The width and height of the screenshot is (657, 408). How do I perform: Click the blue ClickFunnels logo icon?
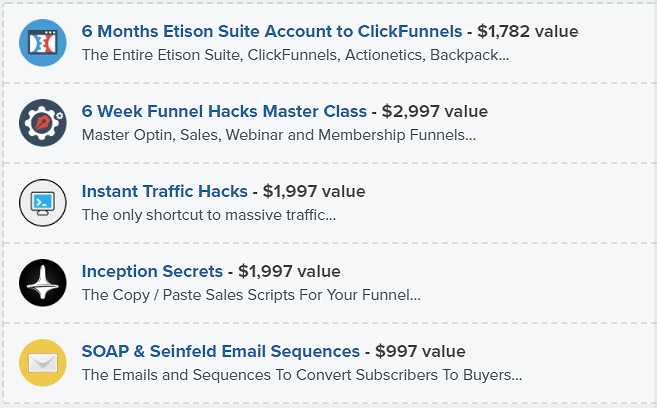43,43
